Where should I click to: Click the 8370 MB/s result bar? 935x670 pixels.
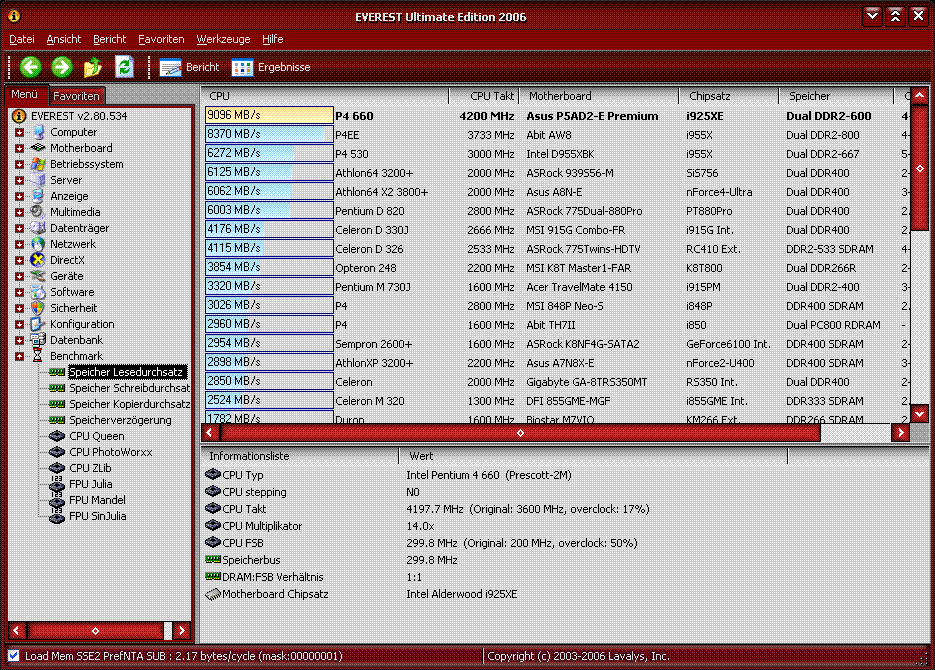click(269, 134)
